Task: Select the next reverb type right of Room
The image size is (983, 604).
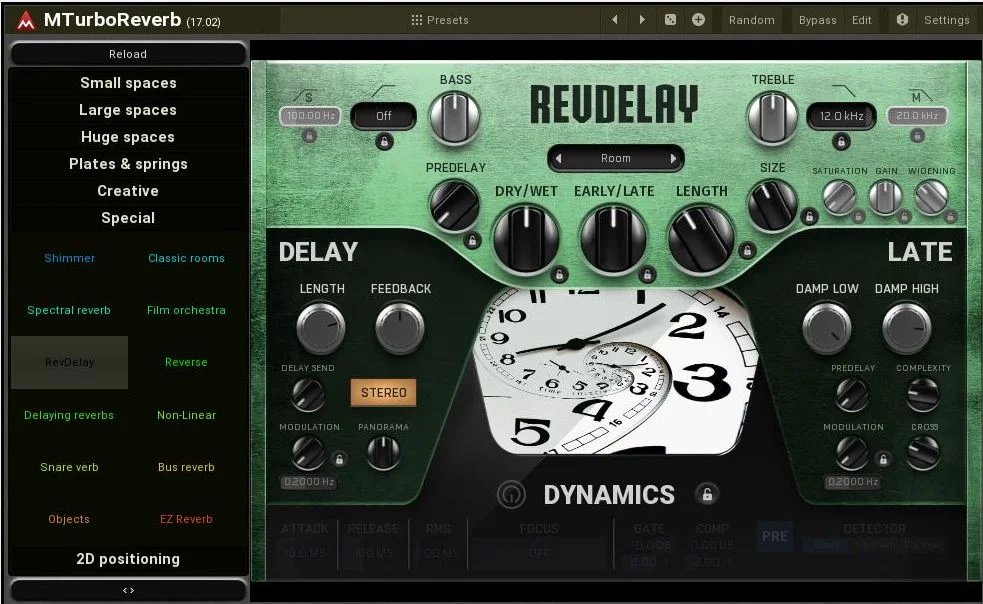Action: point(673,159)
